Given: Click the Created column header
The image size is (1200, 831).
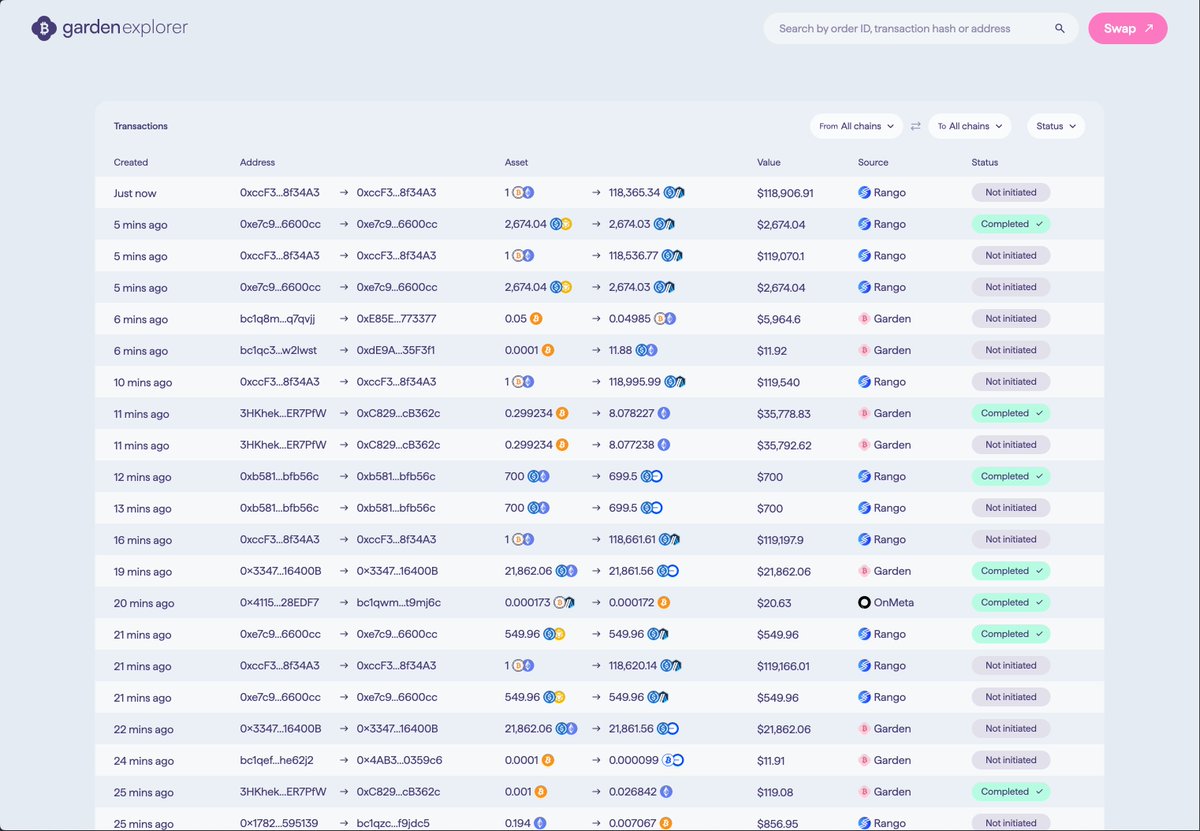Looking at the screenshot, I should pos(131,162).
